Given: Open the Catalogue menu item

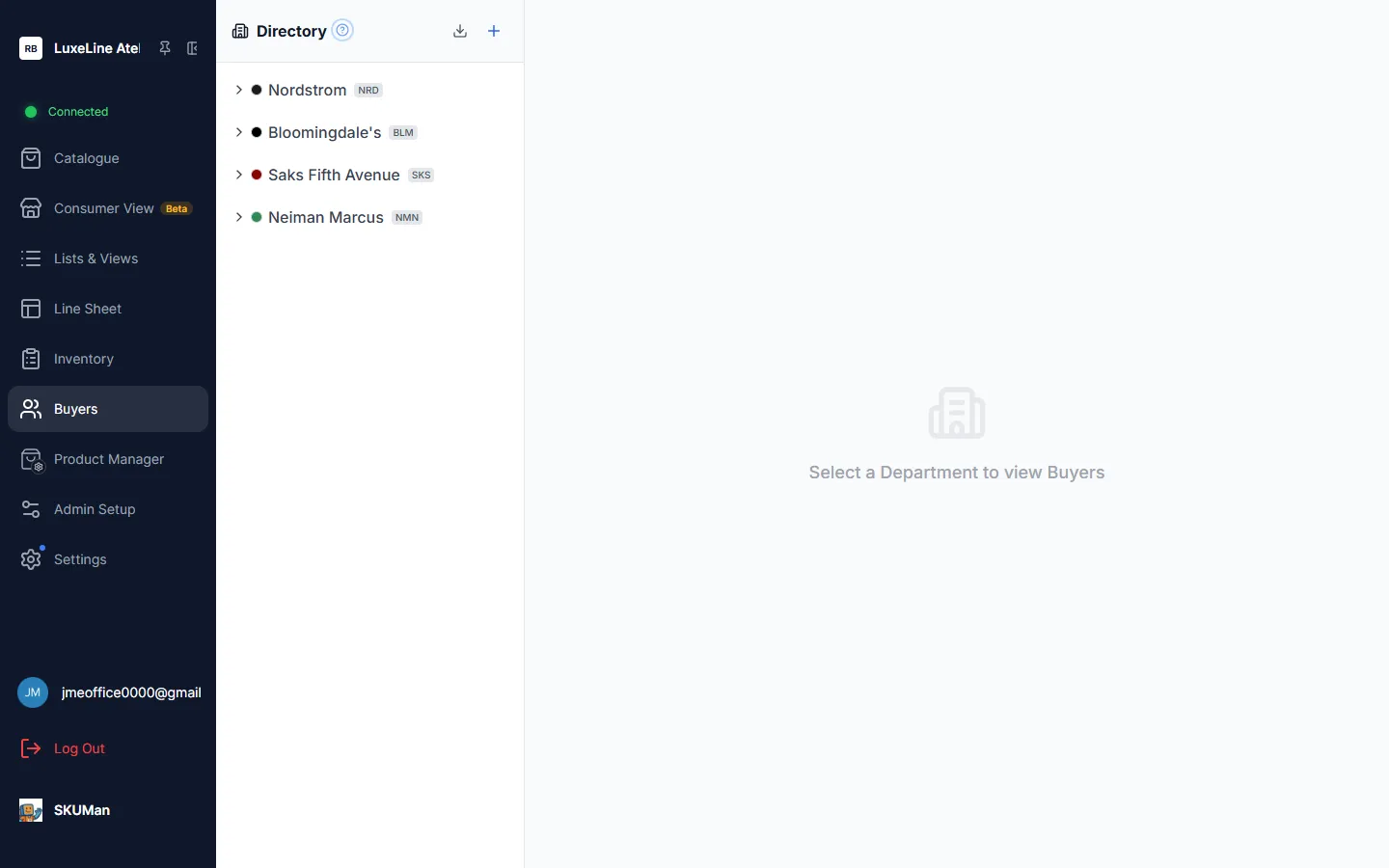Looking at the screenshot, I should (108, 158).
